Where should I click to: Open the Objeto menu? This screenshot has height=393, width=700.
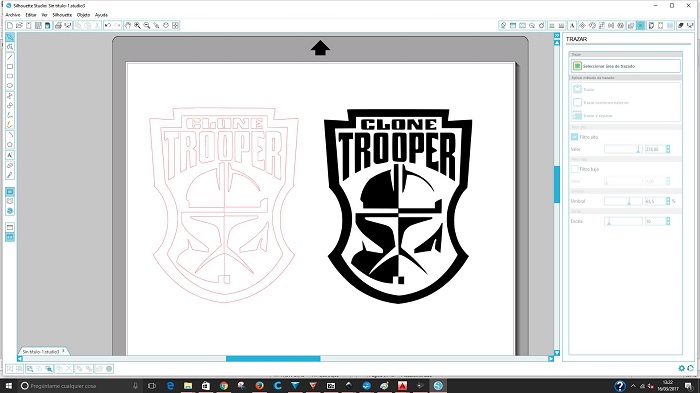pyautogui.click(x=83, y=15)
